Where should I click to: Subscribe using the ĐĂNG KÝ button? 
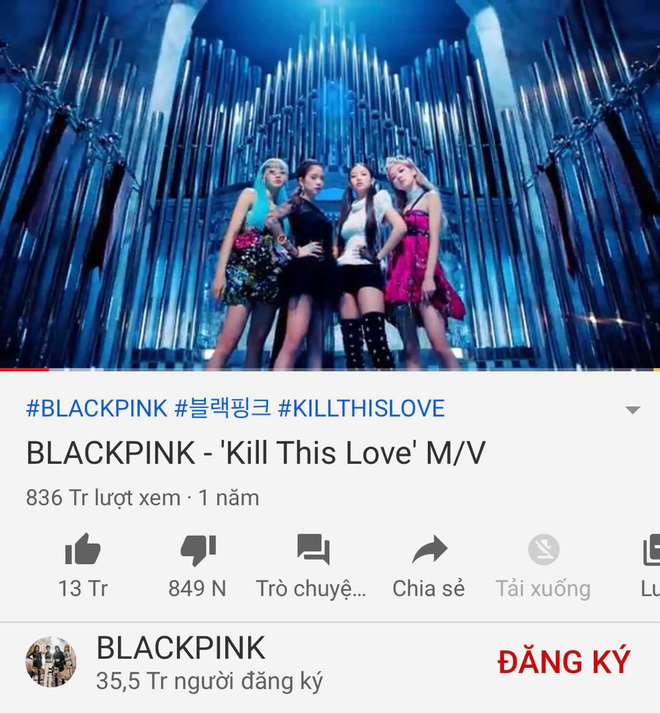click(x=564, y=662)
